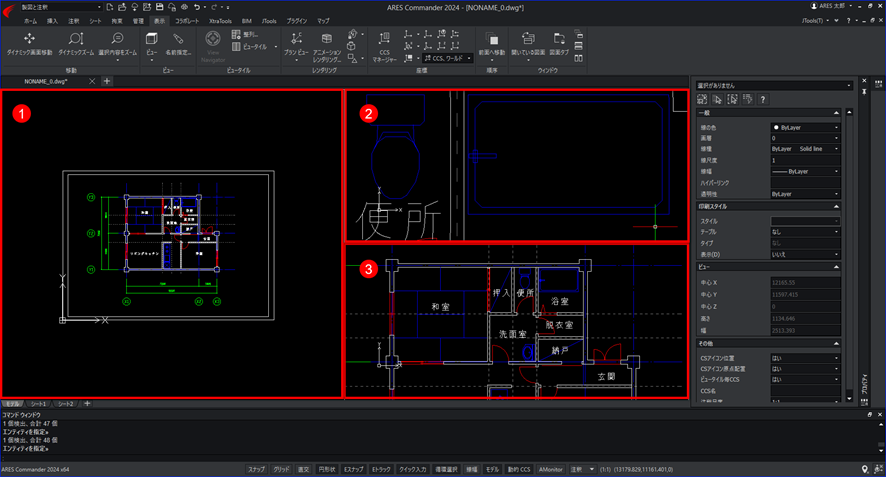
Task: Click the Save floppy disk icon
Action: 159,7
